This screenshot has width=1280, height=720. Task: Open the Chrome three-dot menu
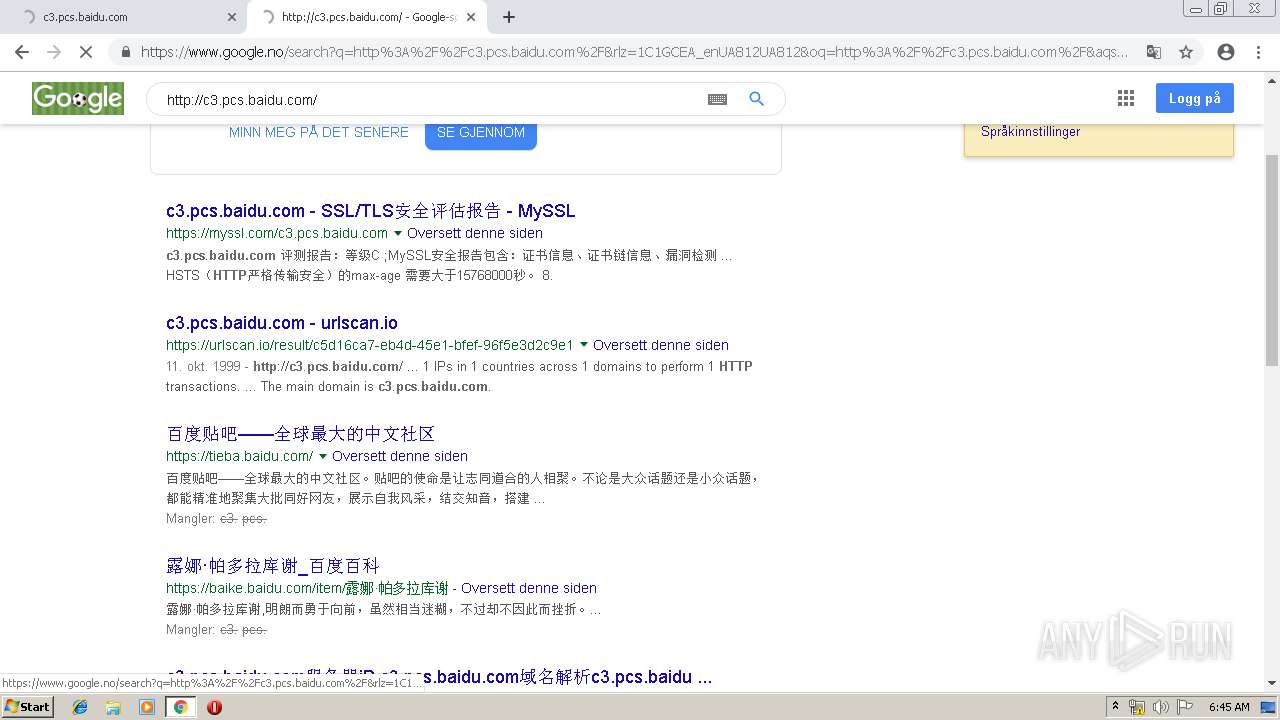click(x=1258, y=52)
